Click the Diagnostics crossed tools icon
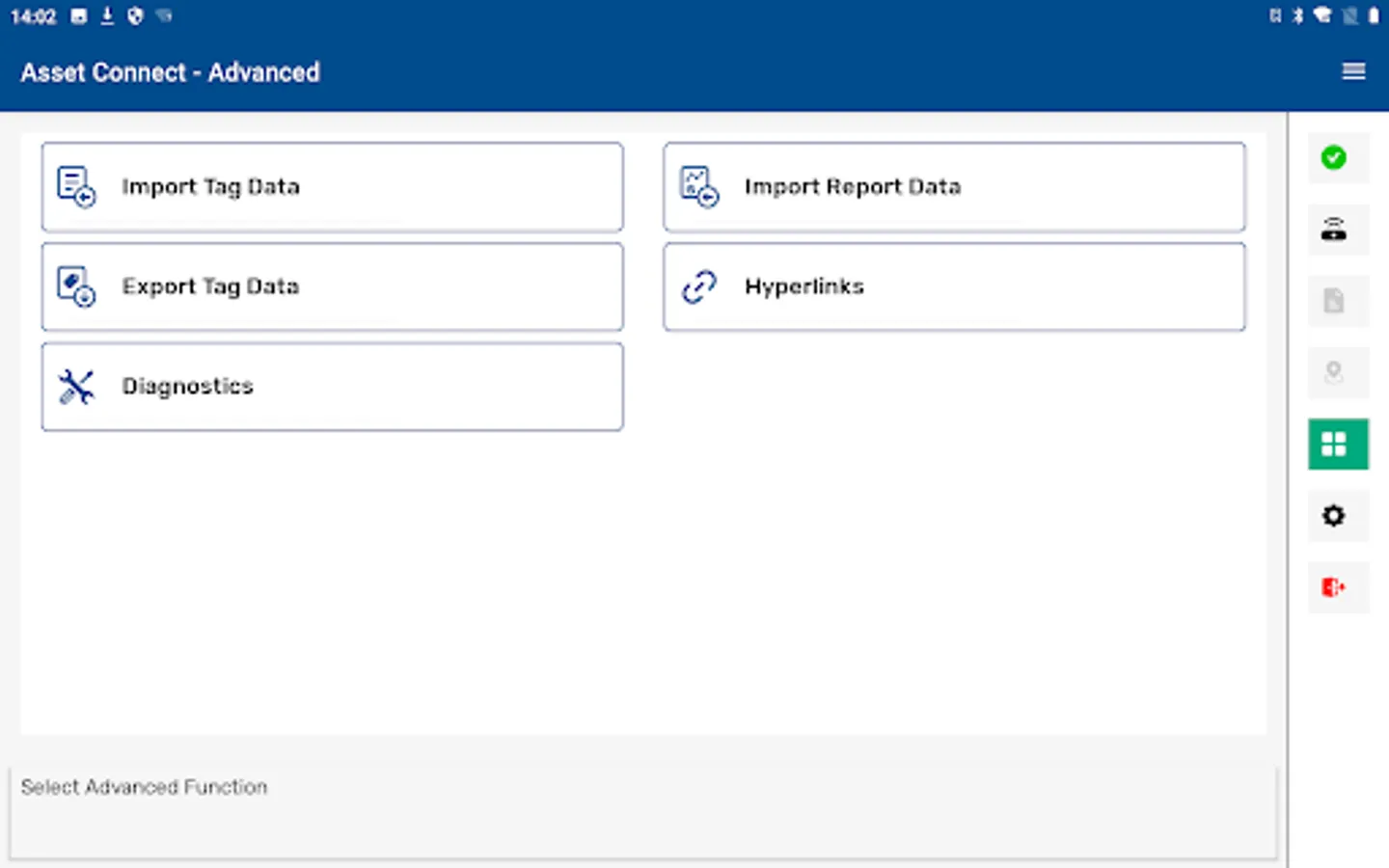 [x=76, y=387]
